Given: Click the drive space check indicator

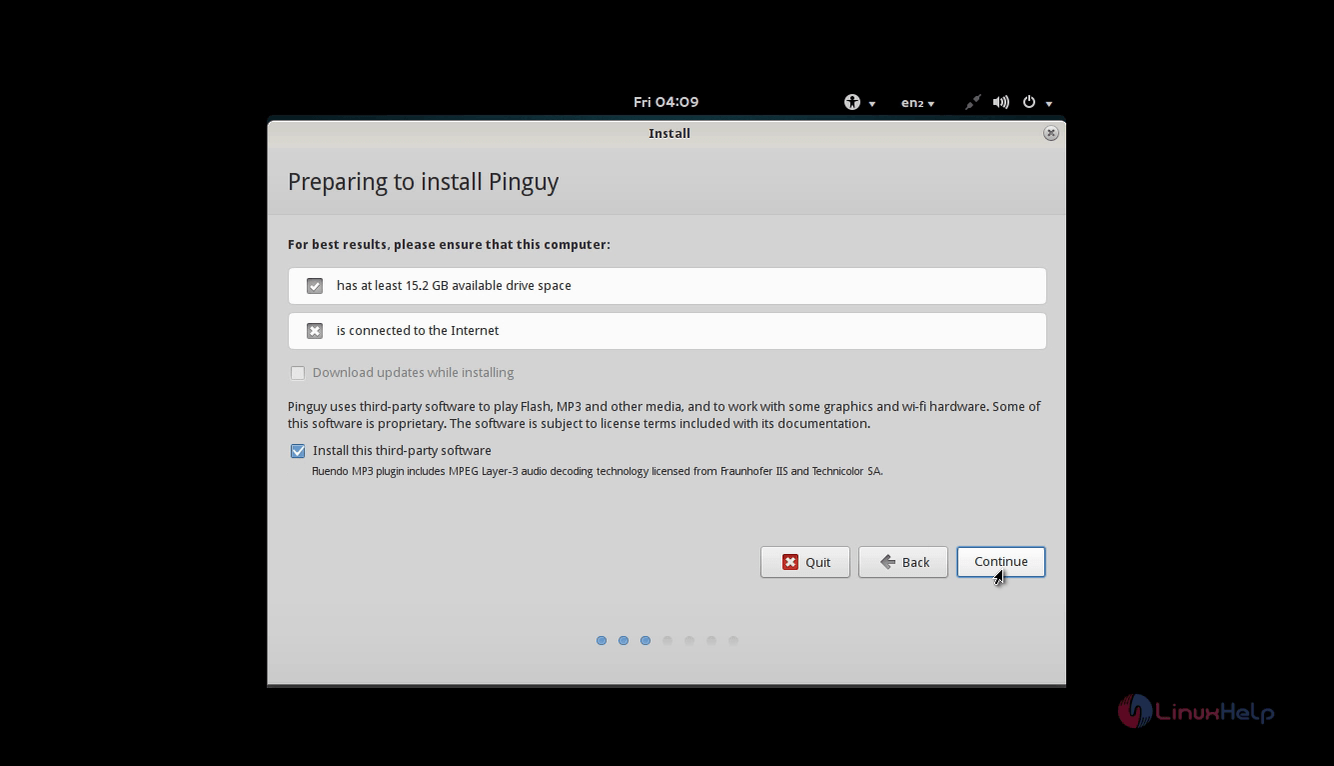Looking at the screenshot, I should (x=315, y=286).
